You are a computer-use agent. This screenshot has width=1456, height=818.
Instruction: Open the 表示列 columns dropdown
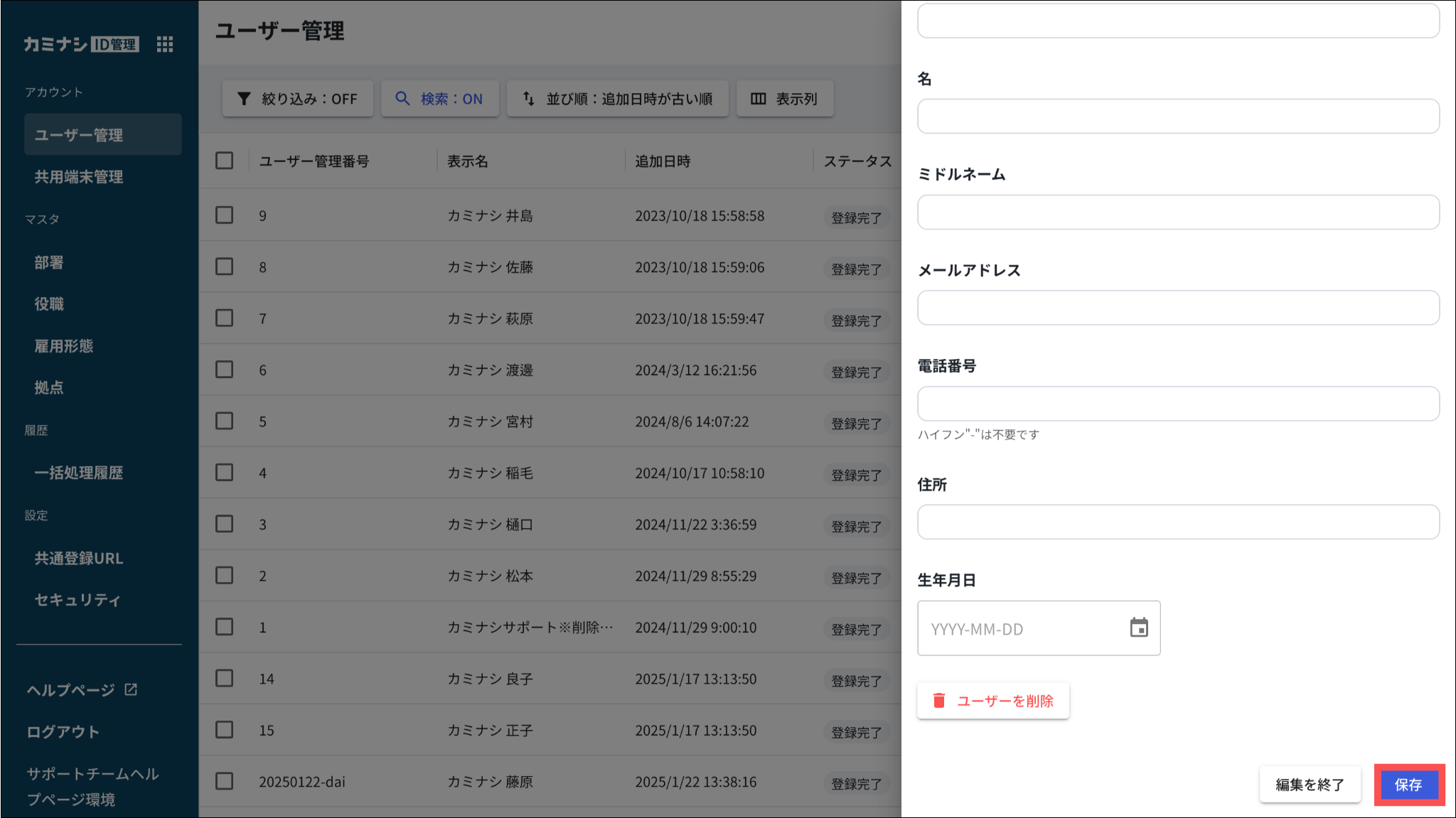pos(796,99)
